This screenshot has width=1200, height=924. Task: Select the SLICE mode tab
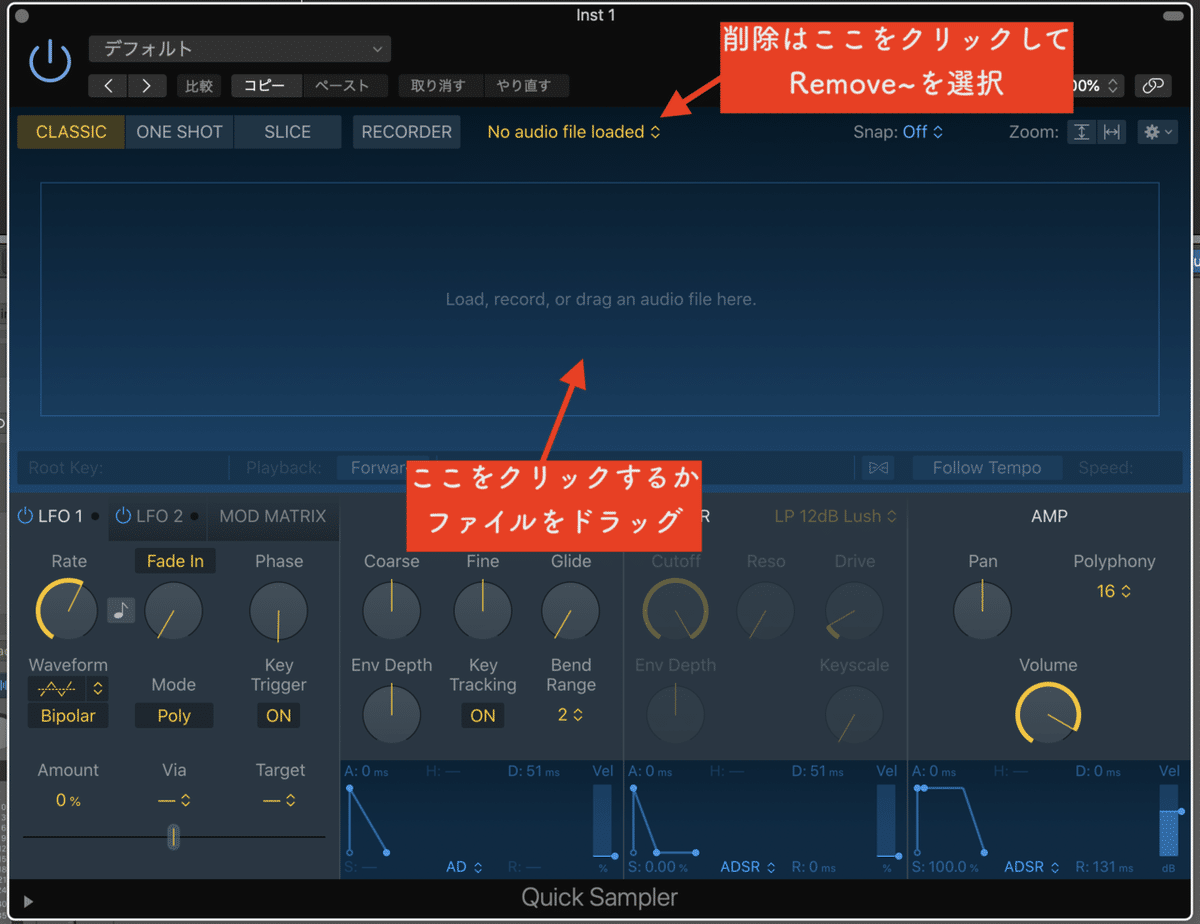coord(287,132)
